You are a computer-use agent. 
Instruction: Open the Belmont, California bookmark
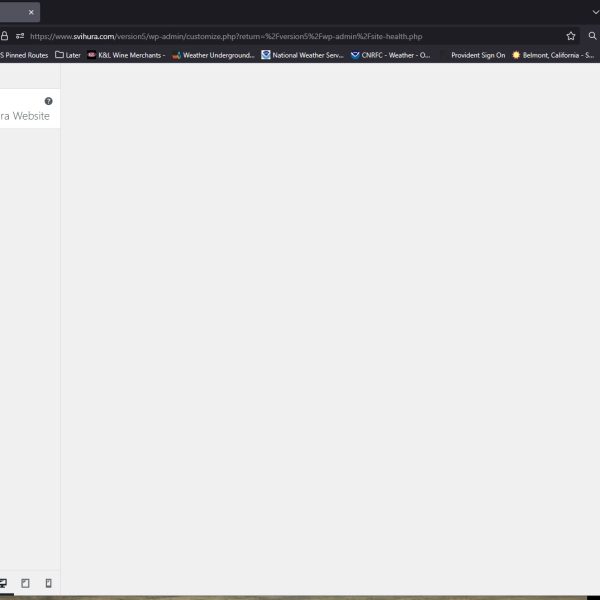pyautogui.click(x=553, y=55)
